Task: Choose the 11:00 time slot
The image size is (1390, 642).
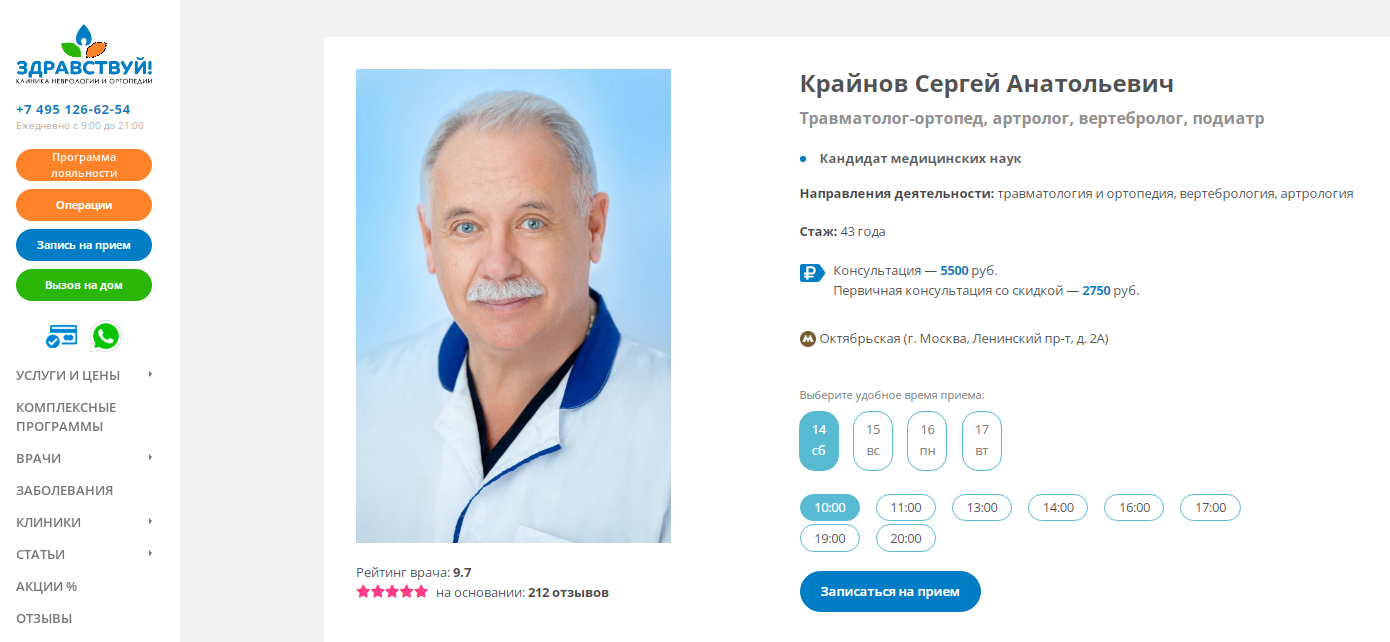Action: (906, 507)
